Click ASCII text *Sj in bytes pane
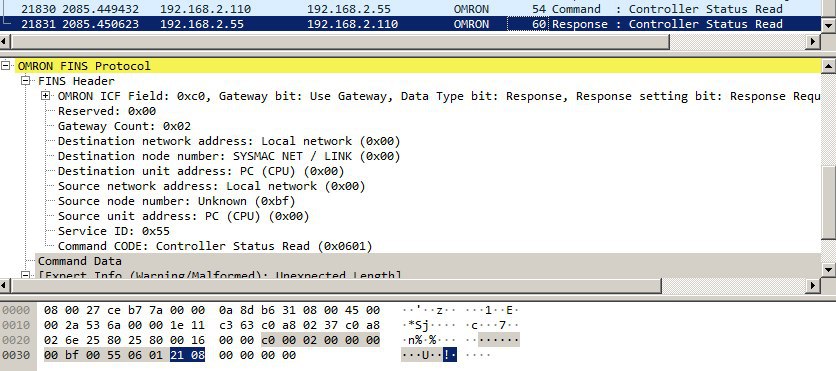836x371 pixels. [419, 325]
